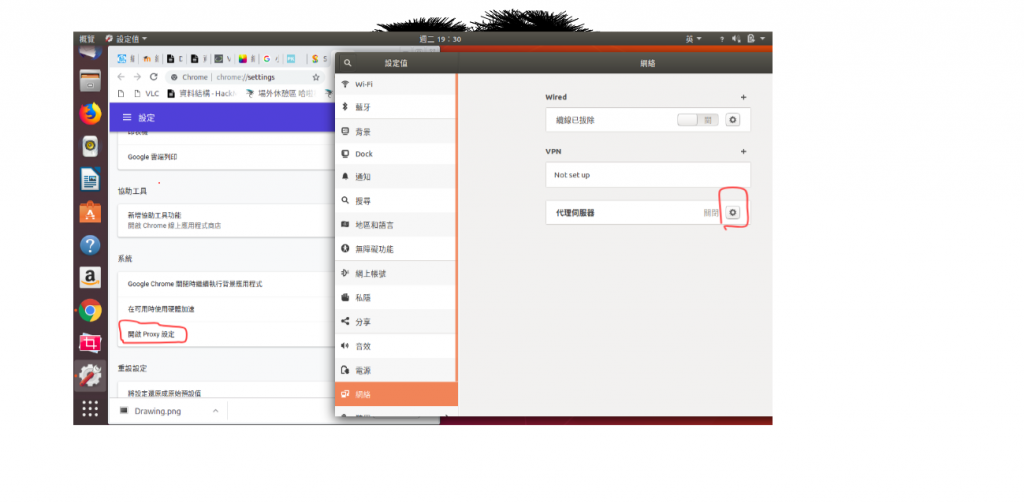The image size is (1024, 503).
Task: Toggle the Wired 纜線已拔除 switch
Action: (x=697, y=120)
